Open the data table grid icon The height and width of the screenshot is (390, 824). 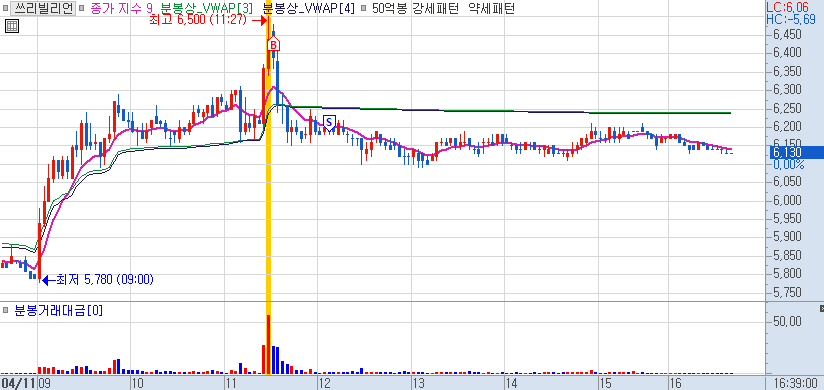[x=12, y=26]
